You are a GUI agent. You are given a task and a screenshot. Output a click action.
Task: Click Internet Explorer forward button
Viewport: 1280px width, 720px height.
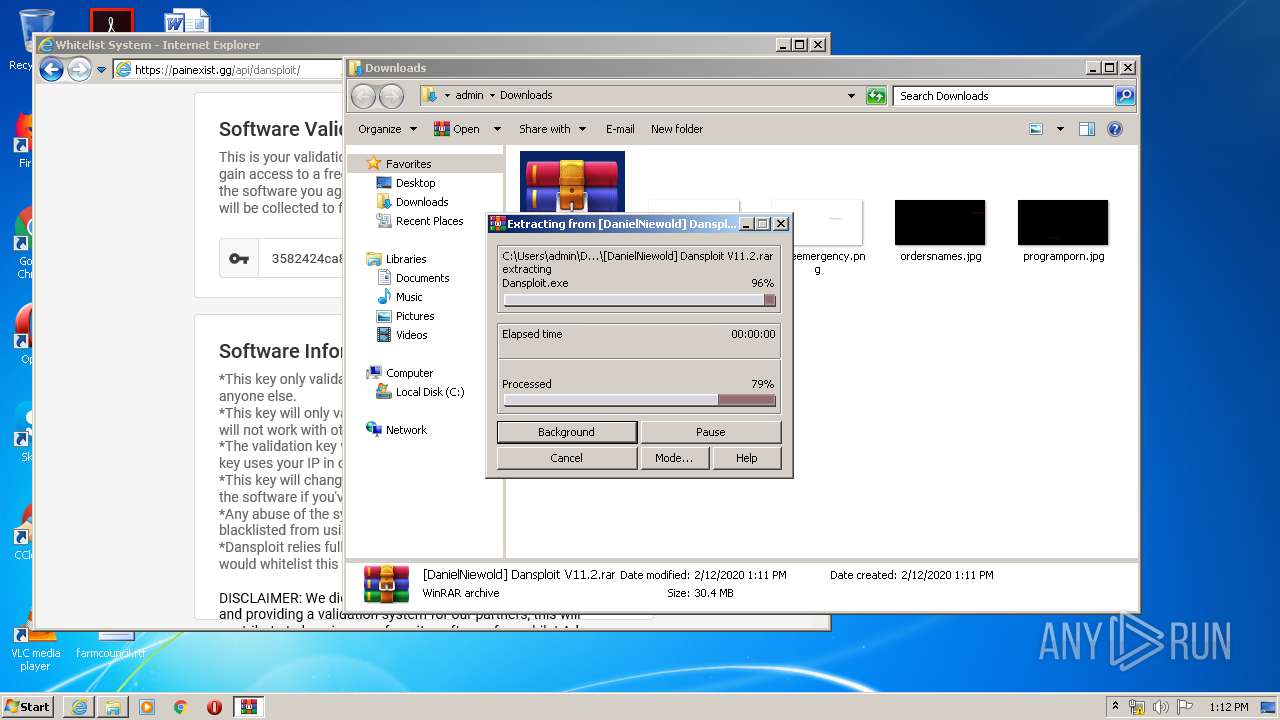(x=79, y=69)
